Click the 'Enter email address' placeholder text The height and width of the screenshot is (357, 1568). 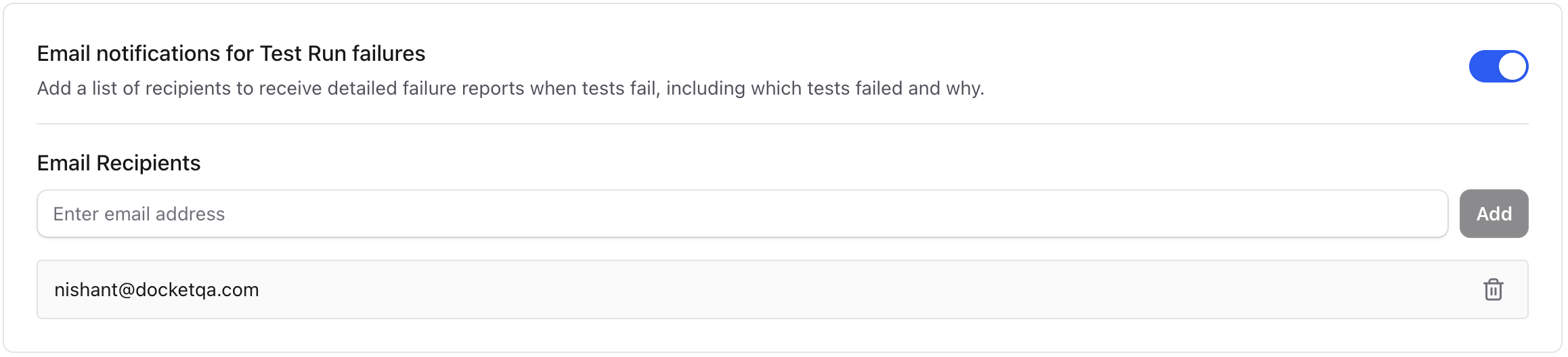point(139,214)
